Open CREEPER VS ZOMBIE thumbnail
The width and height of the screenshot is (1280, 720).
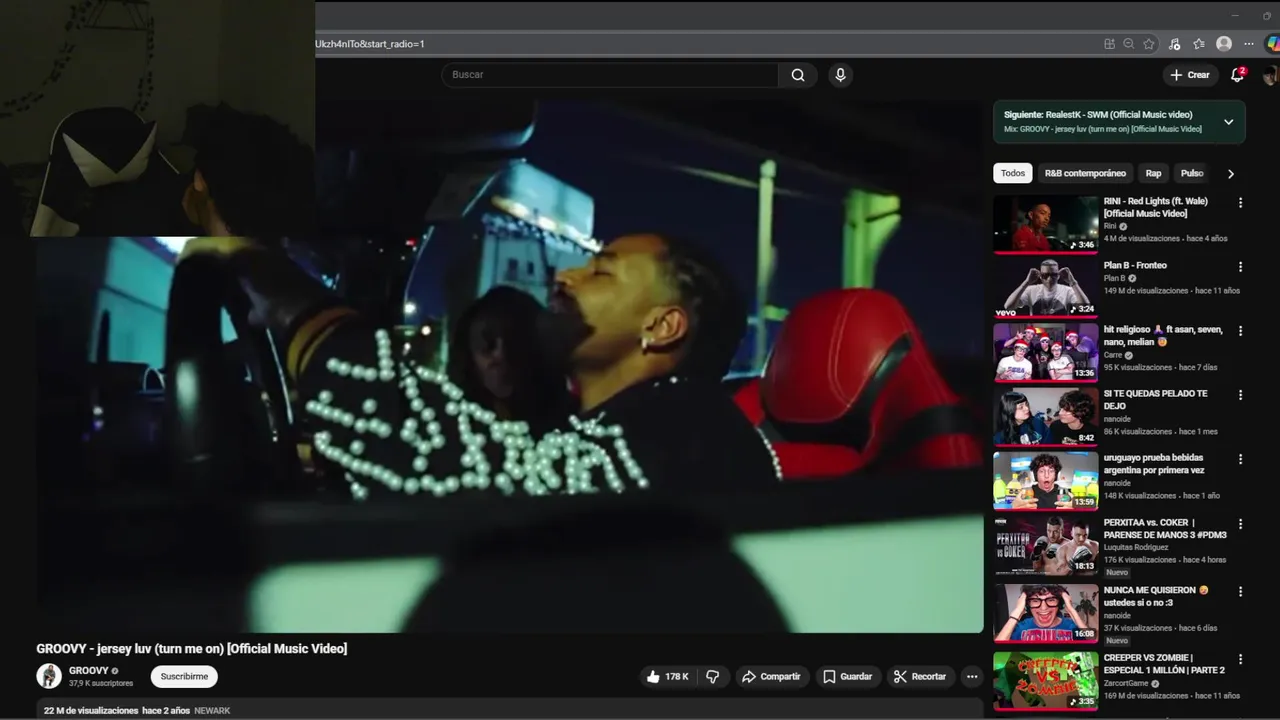pos(1045,680)
